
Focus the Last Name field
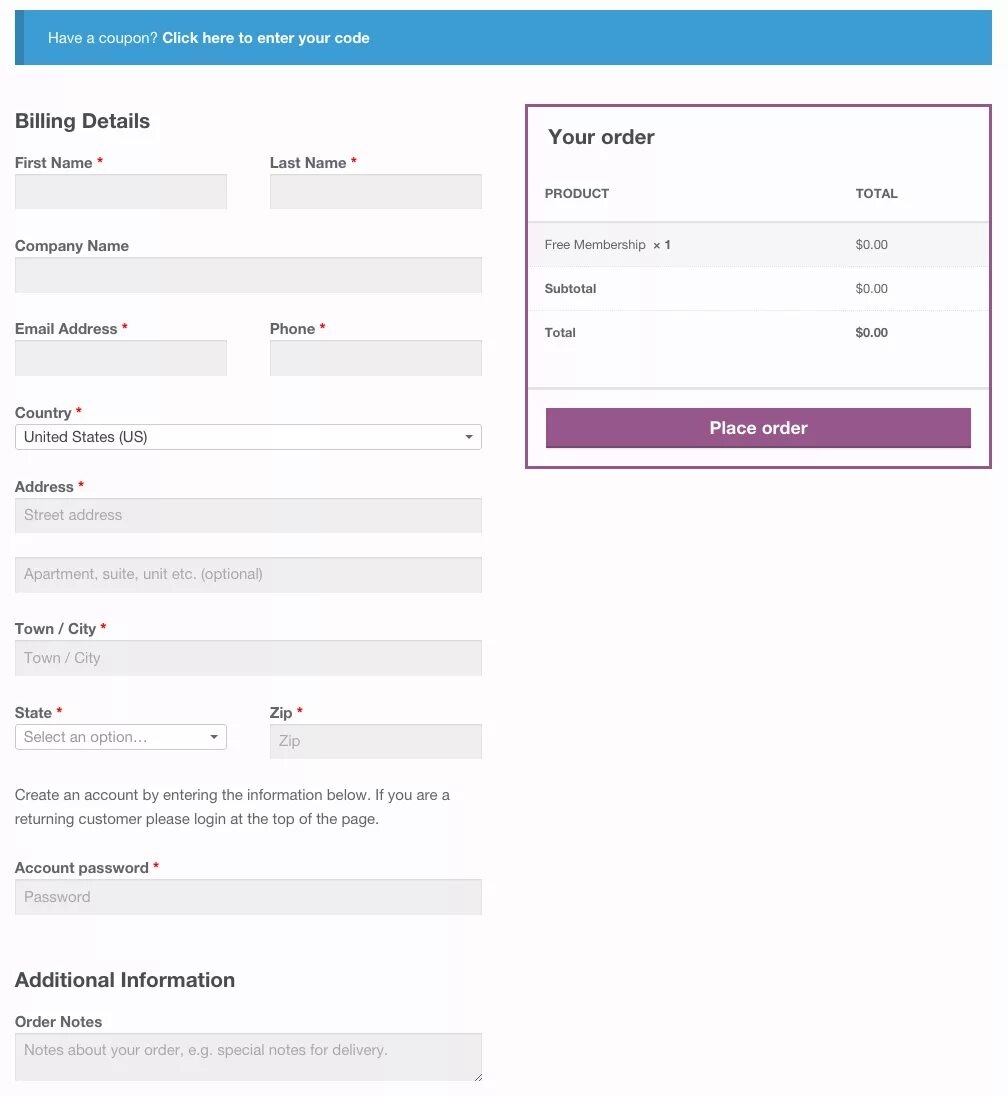pos(375,192)
